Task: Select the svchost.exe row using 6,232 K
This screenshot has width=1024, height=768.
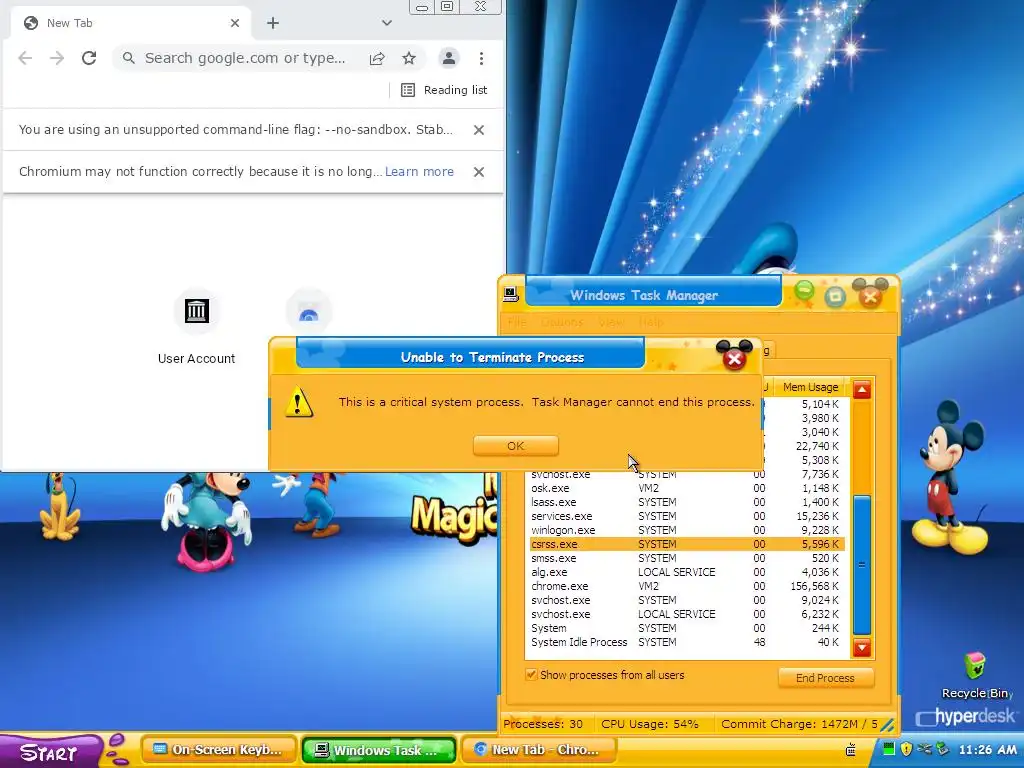Action: point(686,614)
